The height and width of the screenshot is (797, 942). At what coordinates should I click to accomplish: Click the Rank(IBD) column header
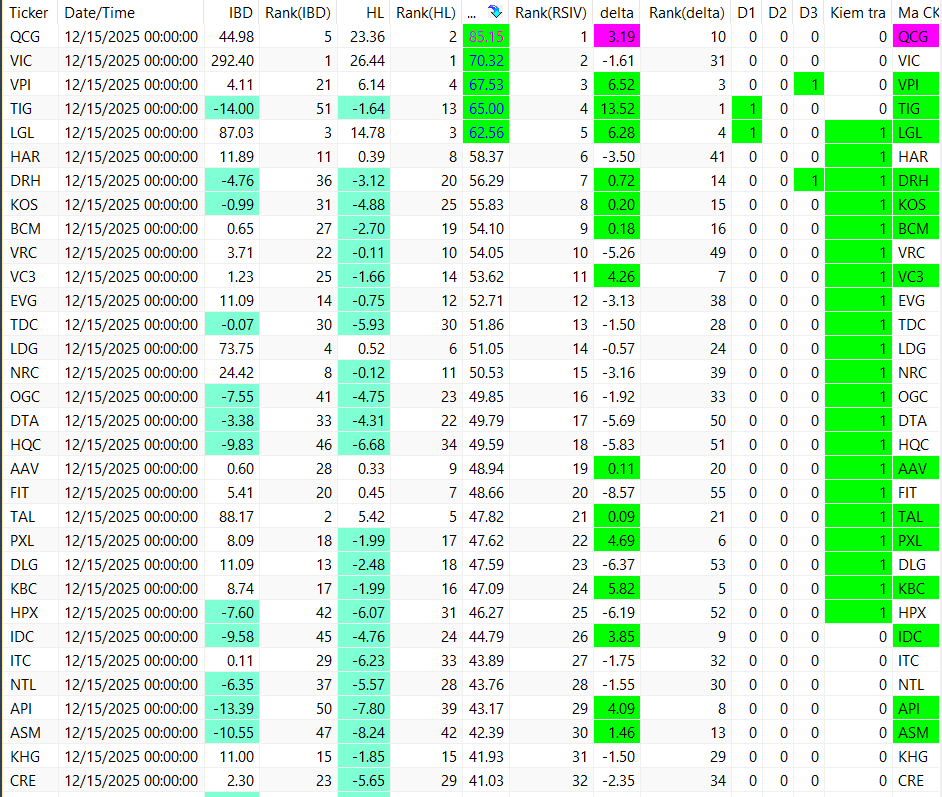pos(298,12)
